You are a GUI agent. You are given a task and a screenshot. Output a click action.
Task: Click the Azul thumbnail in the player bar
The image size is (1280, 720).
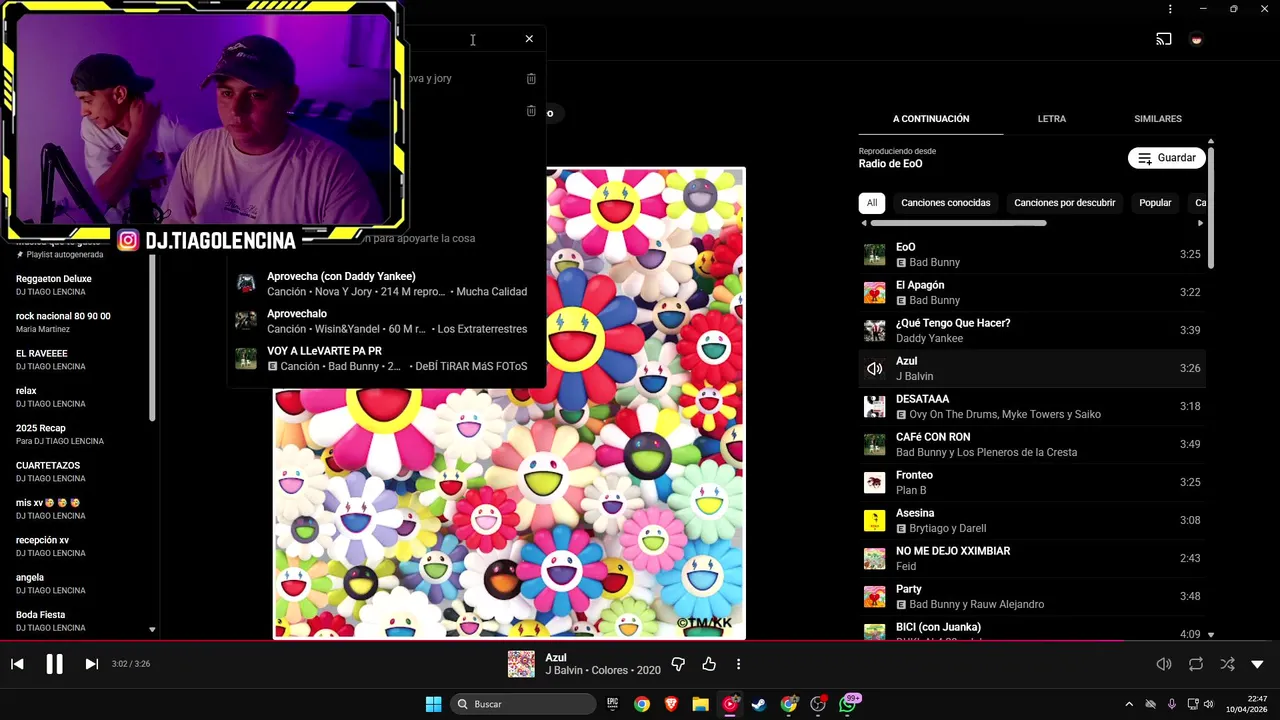(521, 664)
